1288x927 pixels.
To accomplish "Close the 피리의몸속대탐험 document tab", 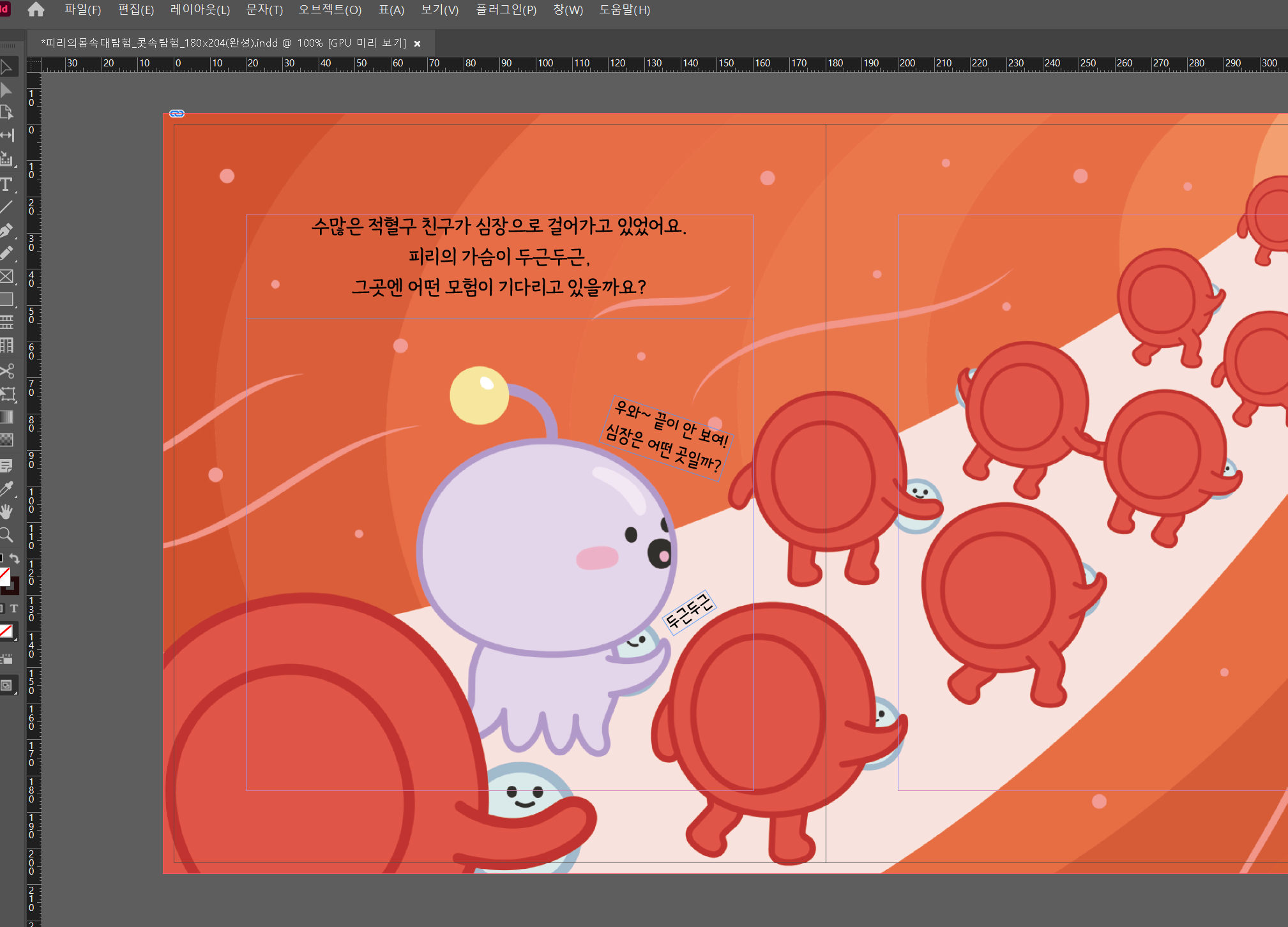I will pos(418,43).
